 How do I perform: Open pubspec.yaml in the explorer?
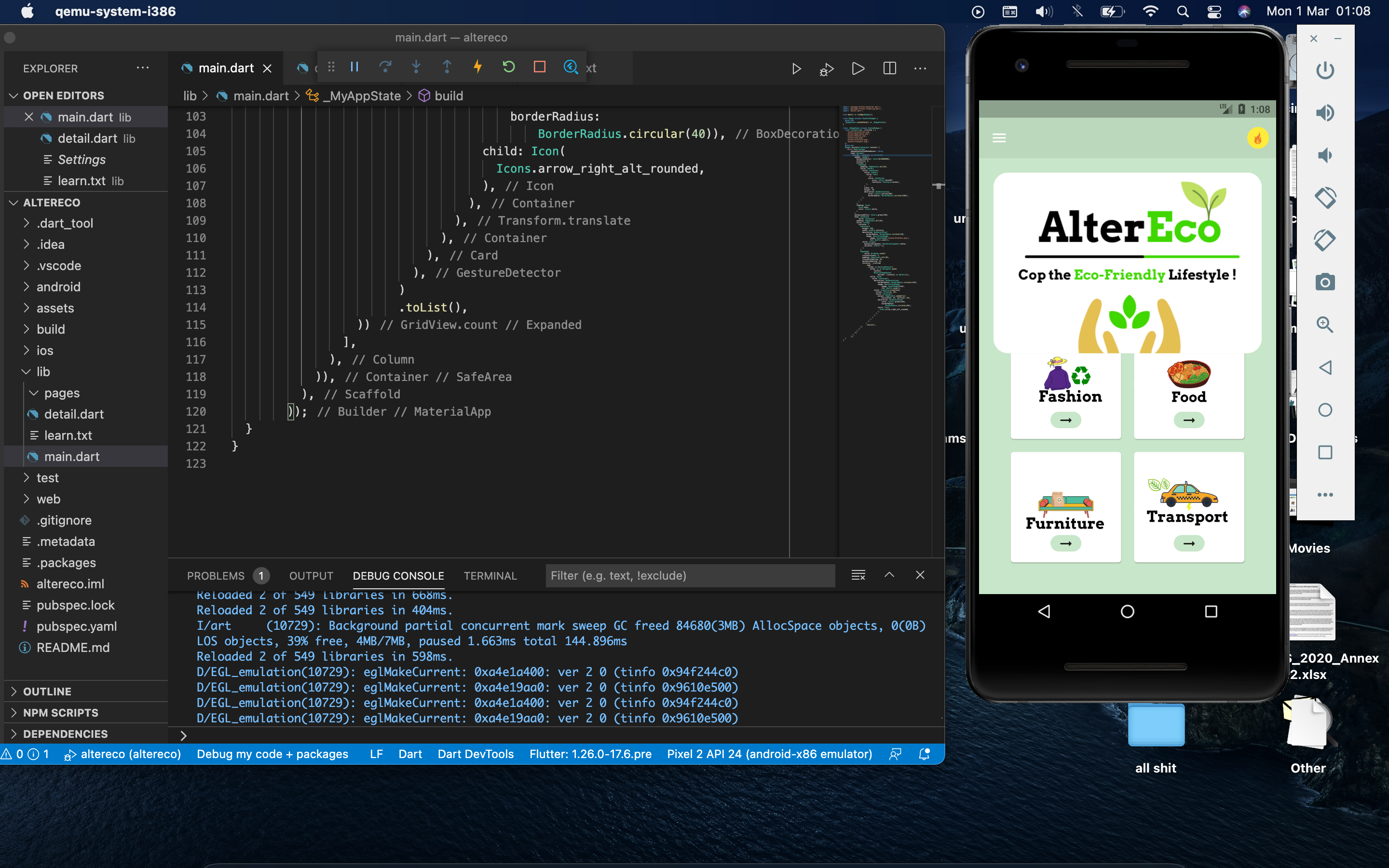pos(76,626)
